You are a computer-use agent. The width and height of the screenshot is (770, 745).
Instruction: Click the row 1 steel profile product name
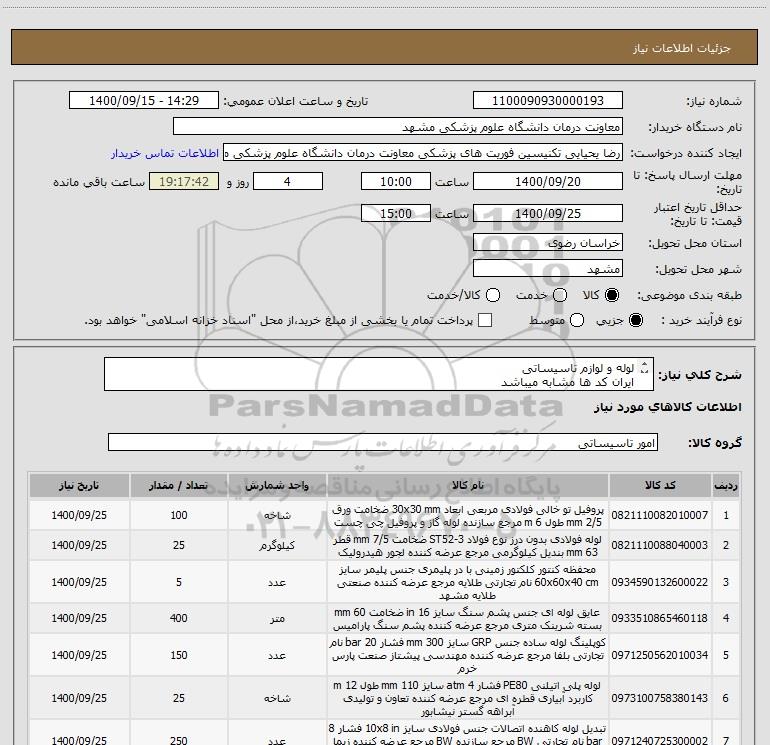pos(468,516)
